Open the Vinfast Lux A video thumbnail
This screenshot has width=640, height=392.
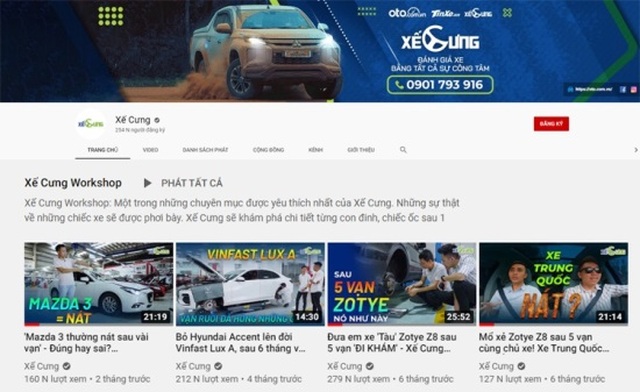pyautogui.click(x=250, y=284)
